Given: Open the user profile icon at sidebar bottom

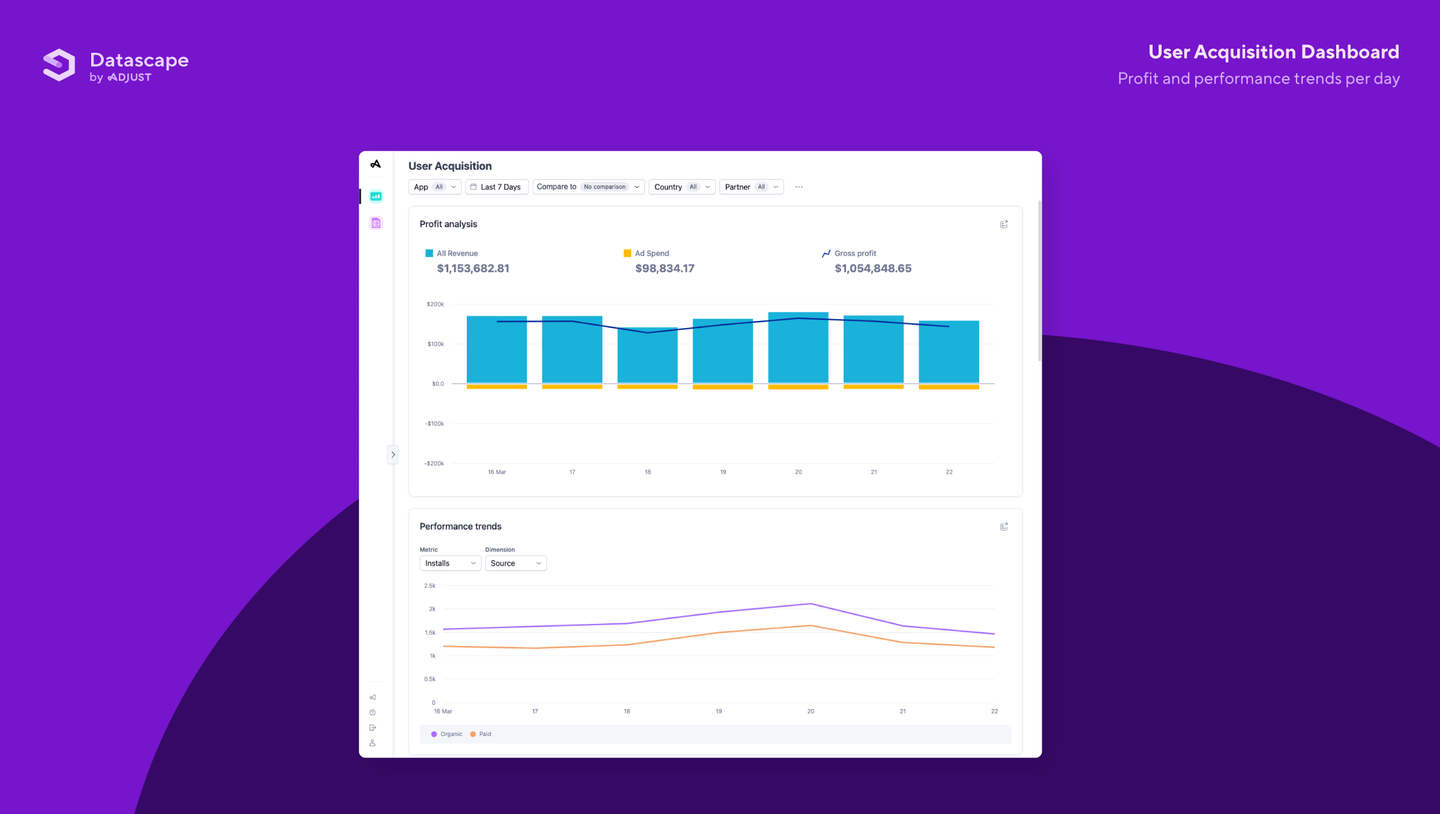Looking at the screenshot, I should click(x=373, y=742).
